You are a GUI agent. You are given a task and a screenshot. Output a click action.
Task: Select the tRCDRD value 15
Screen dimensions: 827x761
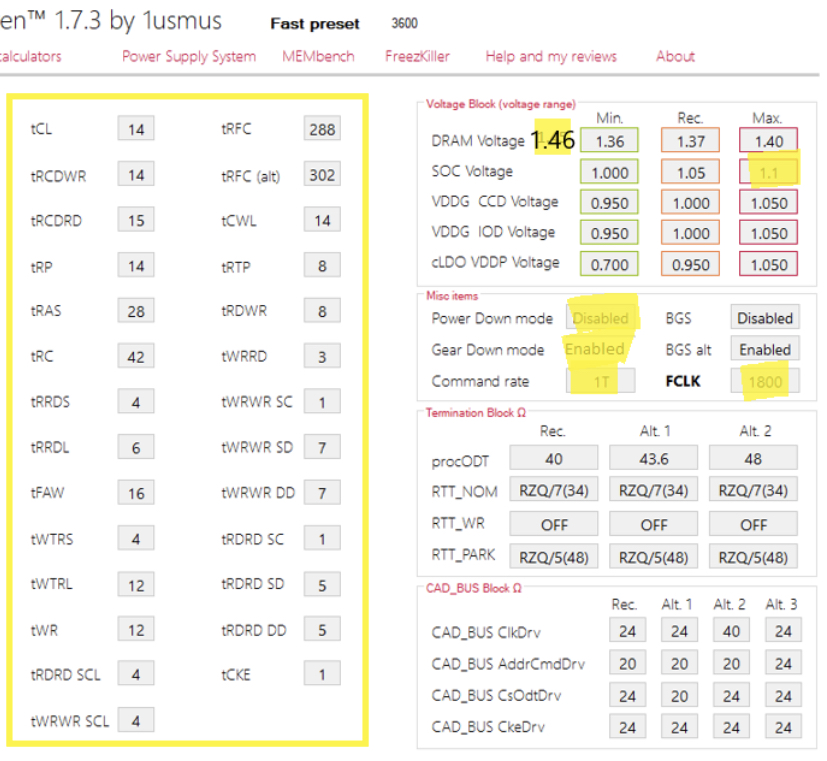click(136, 220)
